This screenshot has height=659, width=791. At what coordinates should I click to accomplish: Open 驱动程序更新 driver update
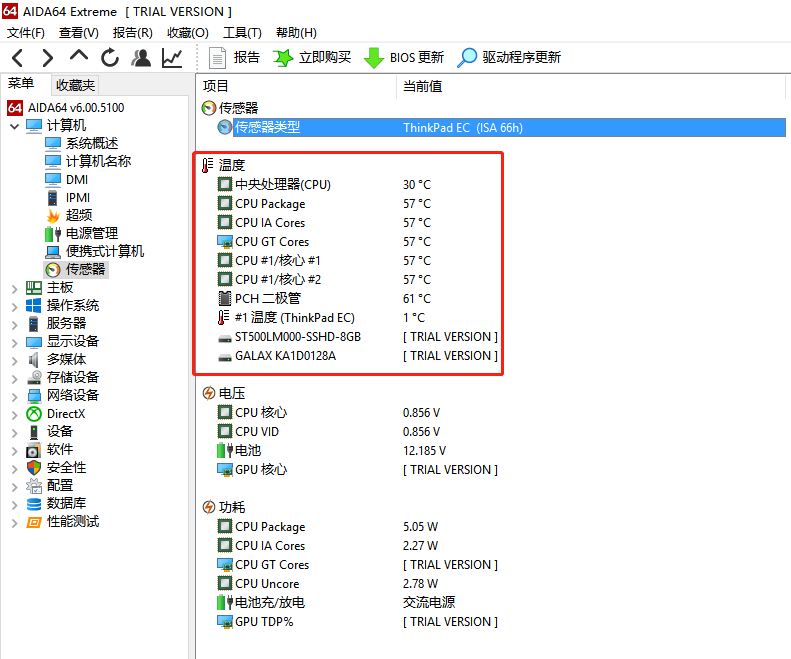click(508, 58)
